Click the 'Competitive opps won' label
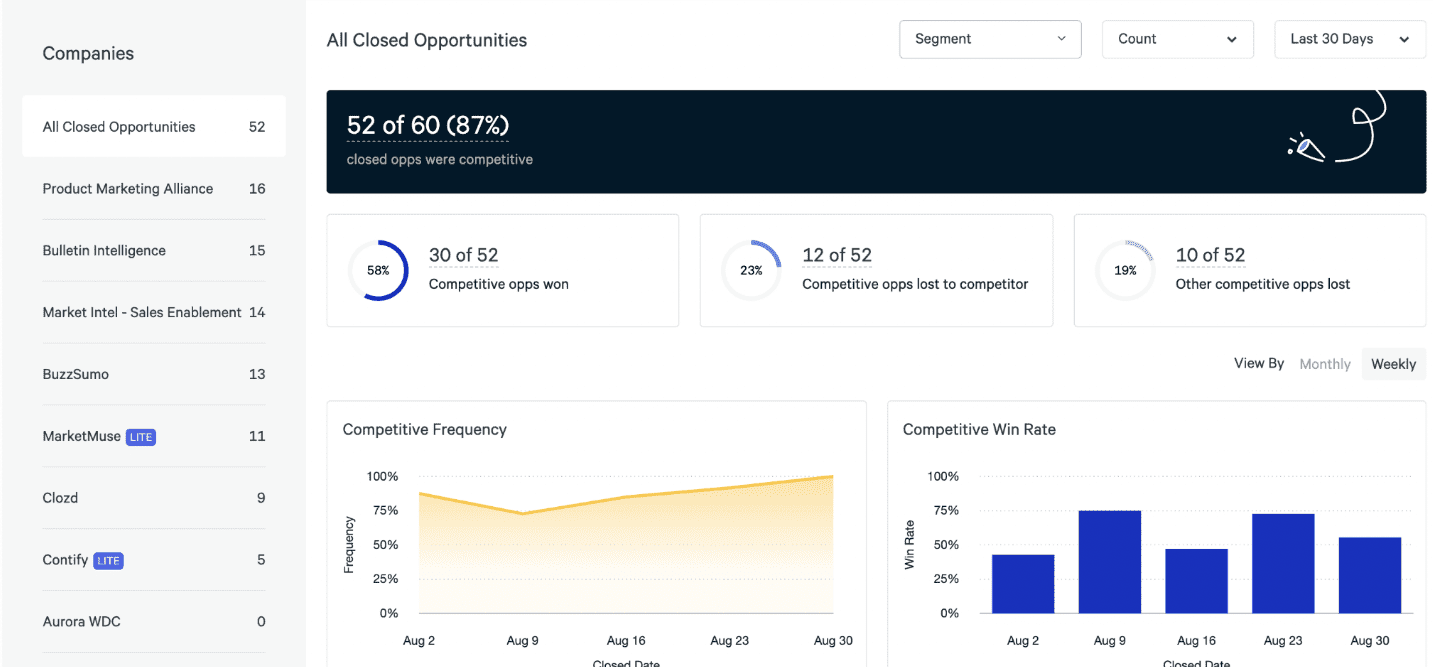Image resolution: width=1433 pixels, height=667 pixels. point(499,284)
